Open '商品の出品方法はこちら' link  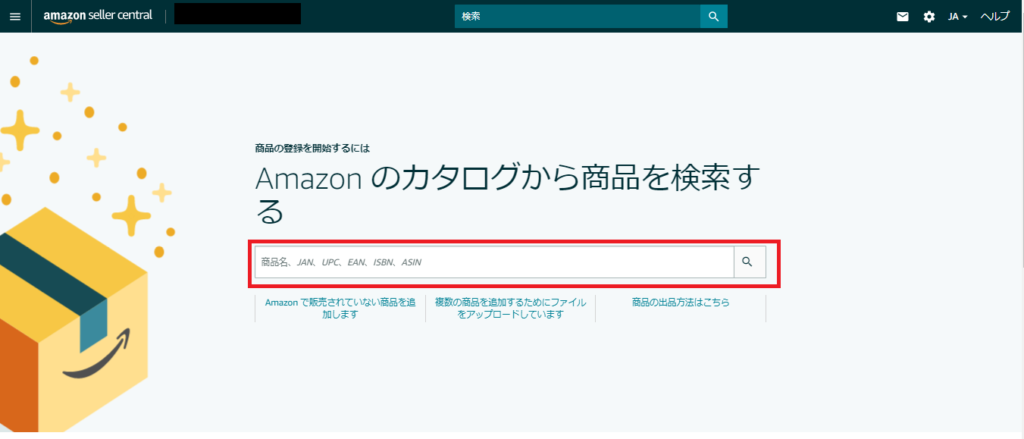coord(680,302)
